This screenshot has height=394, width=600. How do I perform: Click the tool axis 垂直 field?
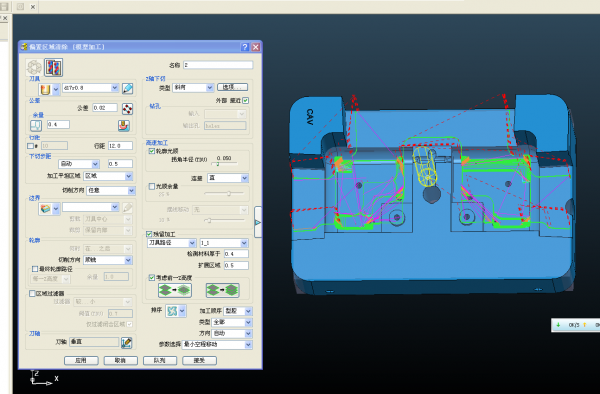94,342
